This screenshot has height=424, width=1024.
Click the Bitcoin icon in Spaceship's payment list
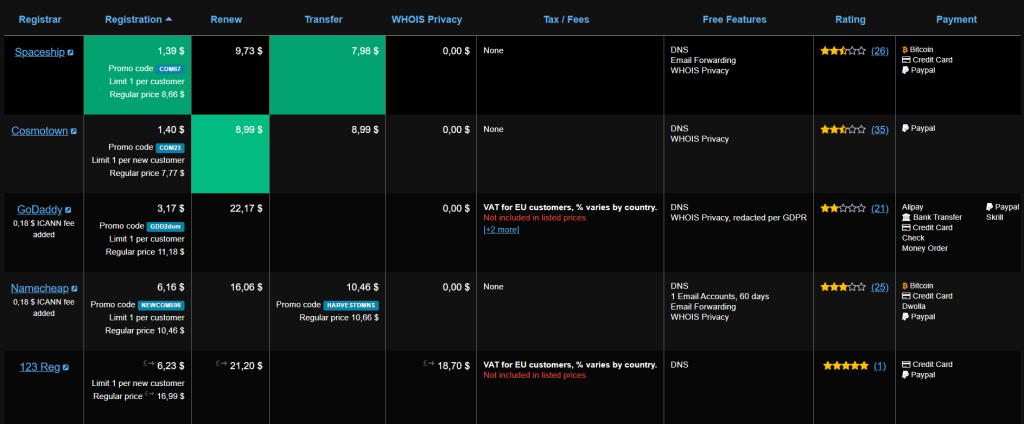(905, 49)
